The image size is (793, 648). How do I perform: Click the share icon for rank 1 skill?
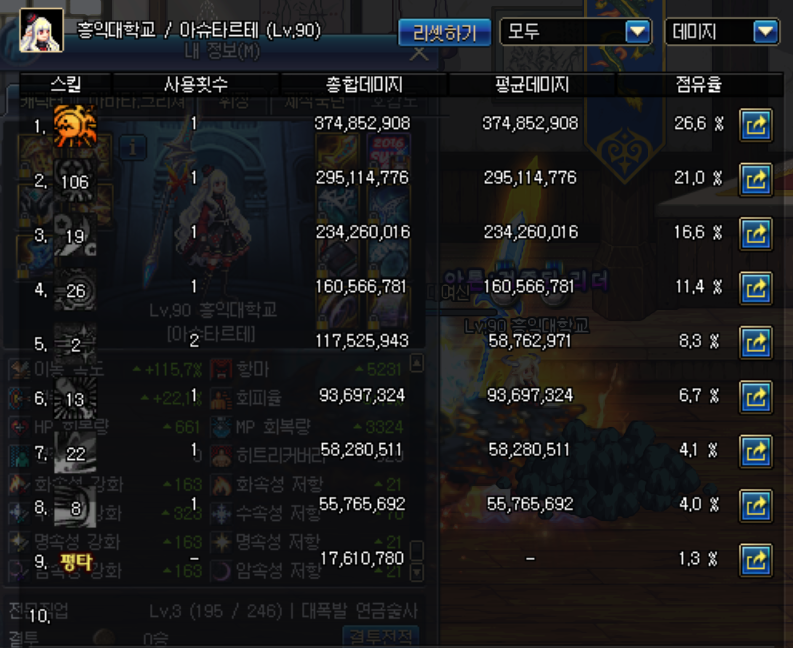[756, 125]
